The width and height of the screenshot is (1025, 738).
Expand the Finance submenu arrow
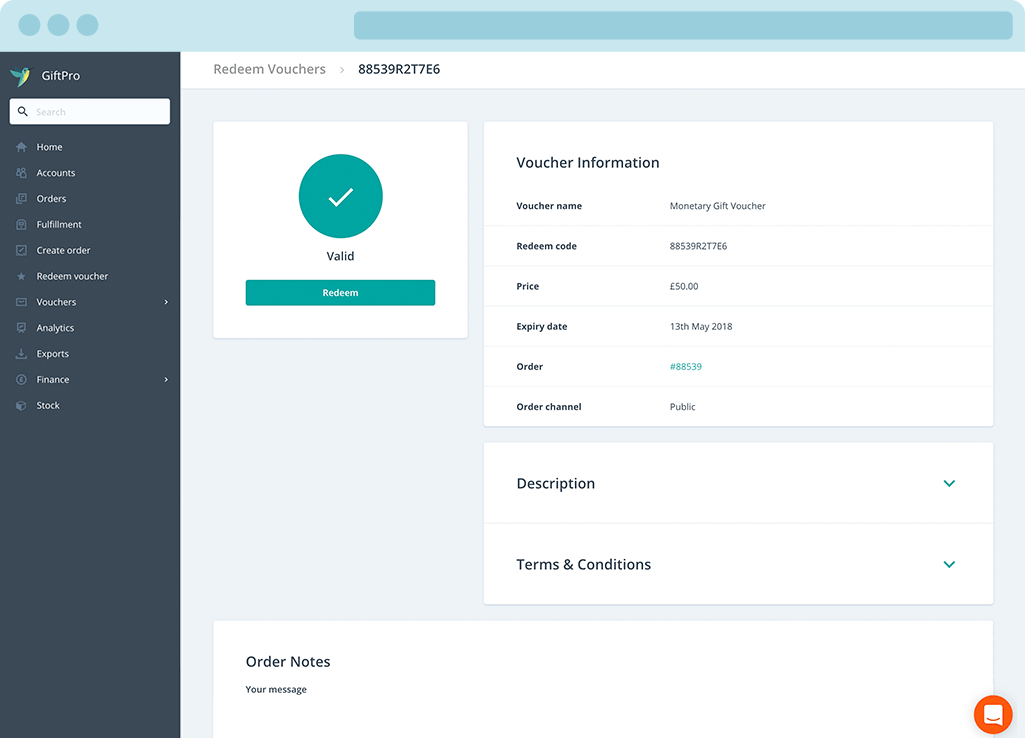pos(166,379)
